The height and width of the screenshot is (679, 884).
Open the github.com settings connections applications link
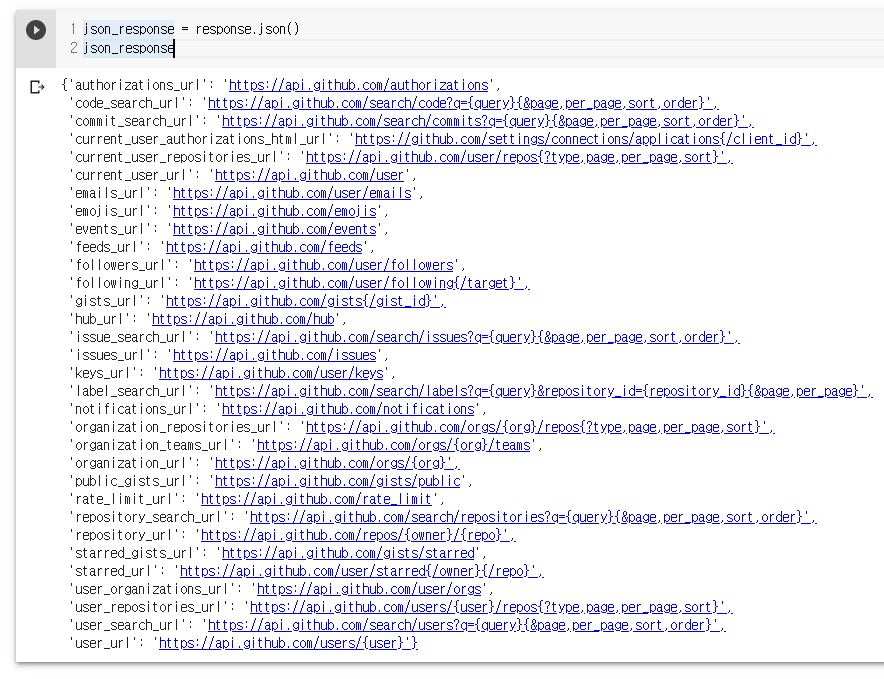[585, 139]
